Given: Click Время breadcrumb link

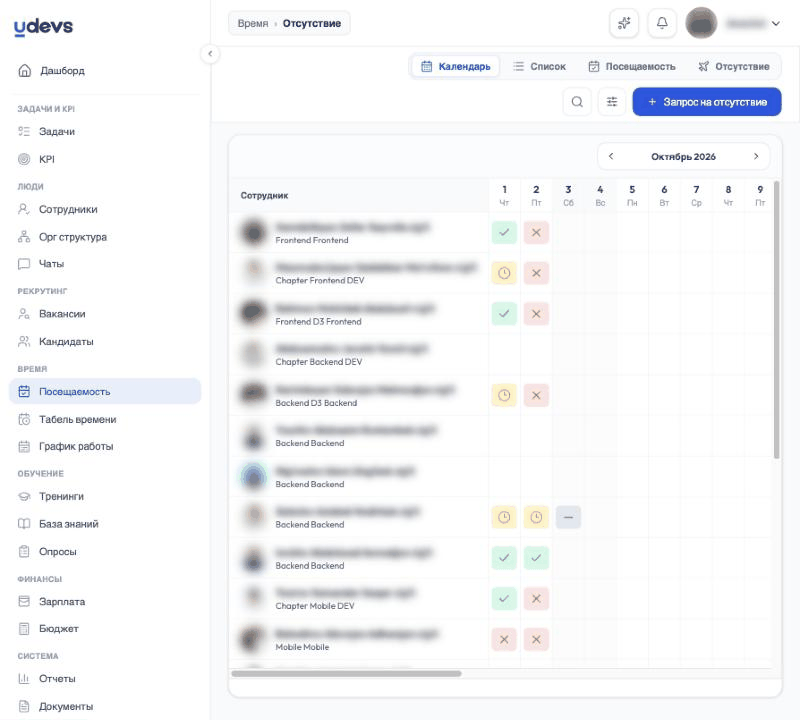Looking at the screenshot, I should 253,23.
